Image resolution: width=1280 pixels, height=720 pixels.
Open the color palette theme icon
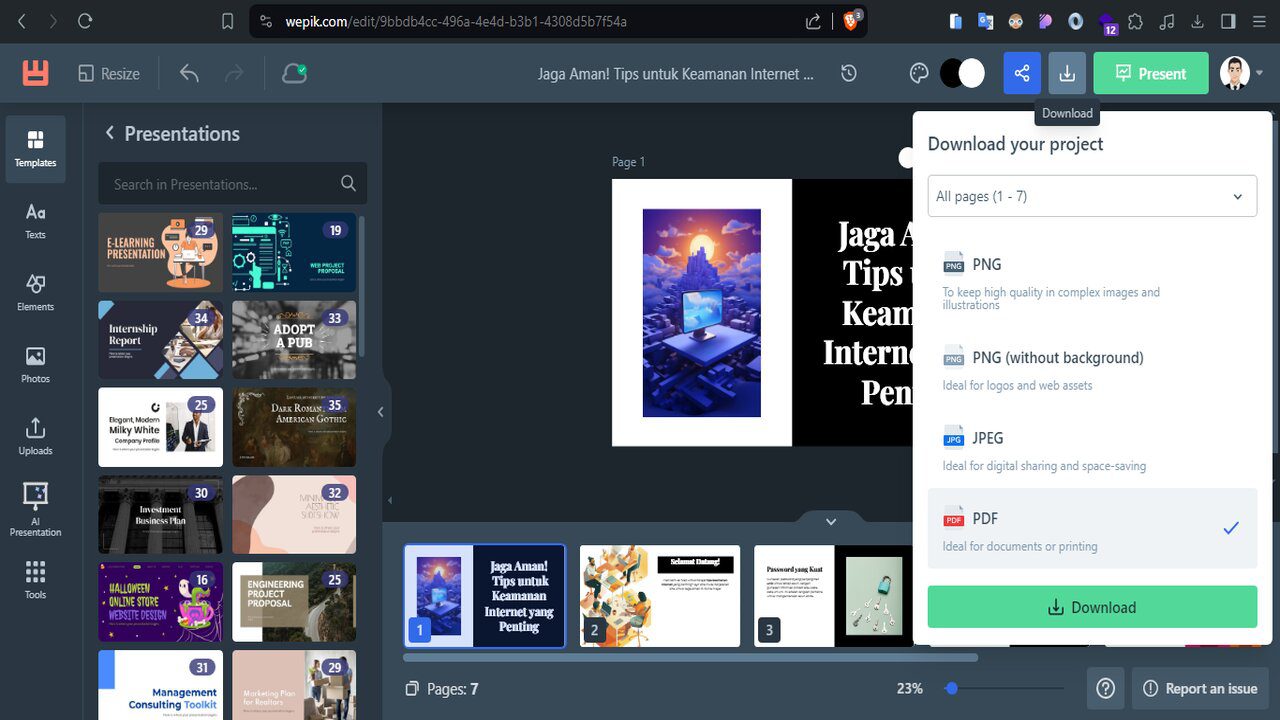coord(919,73)
